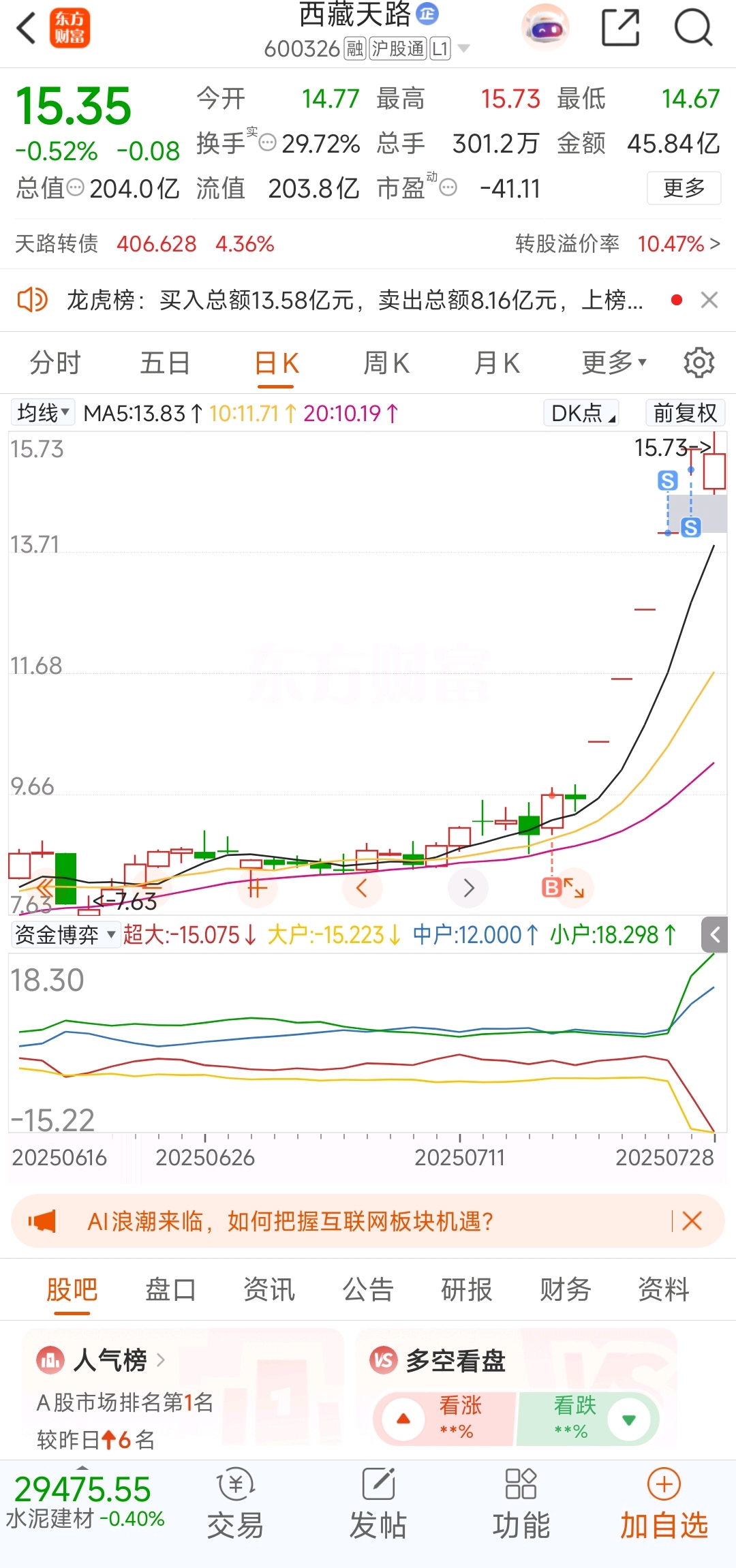Share the stock page via export icon
Viewport: 736px width, 1568px height.
click(621, 28)
